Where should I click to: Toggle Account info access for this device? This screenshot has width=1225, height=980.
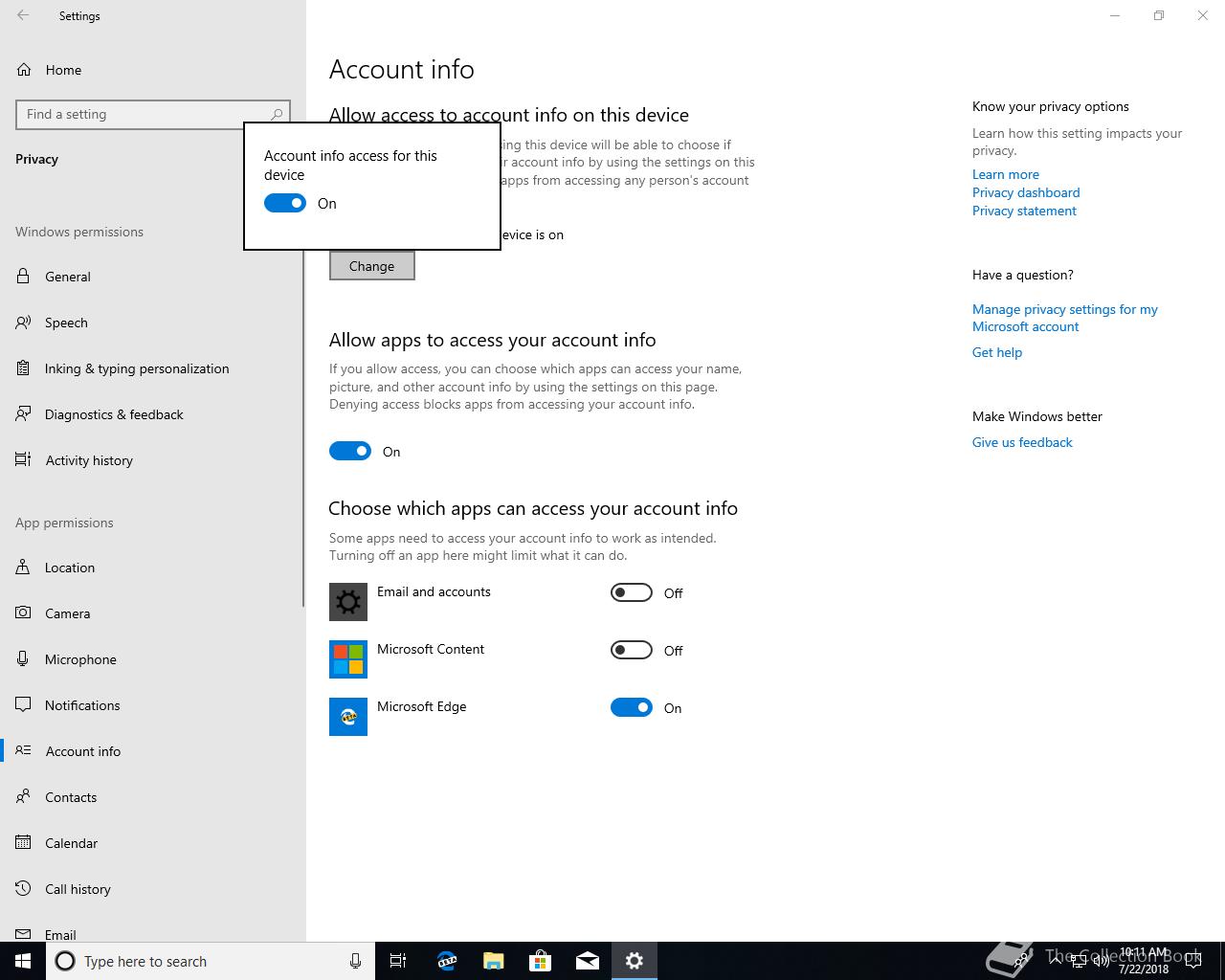pyautogui.click(x=285, y=203)
